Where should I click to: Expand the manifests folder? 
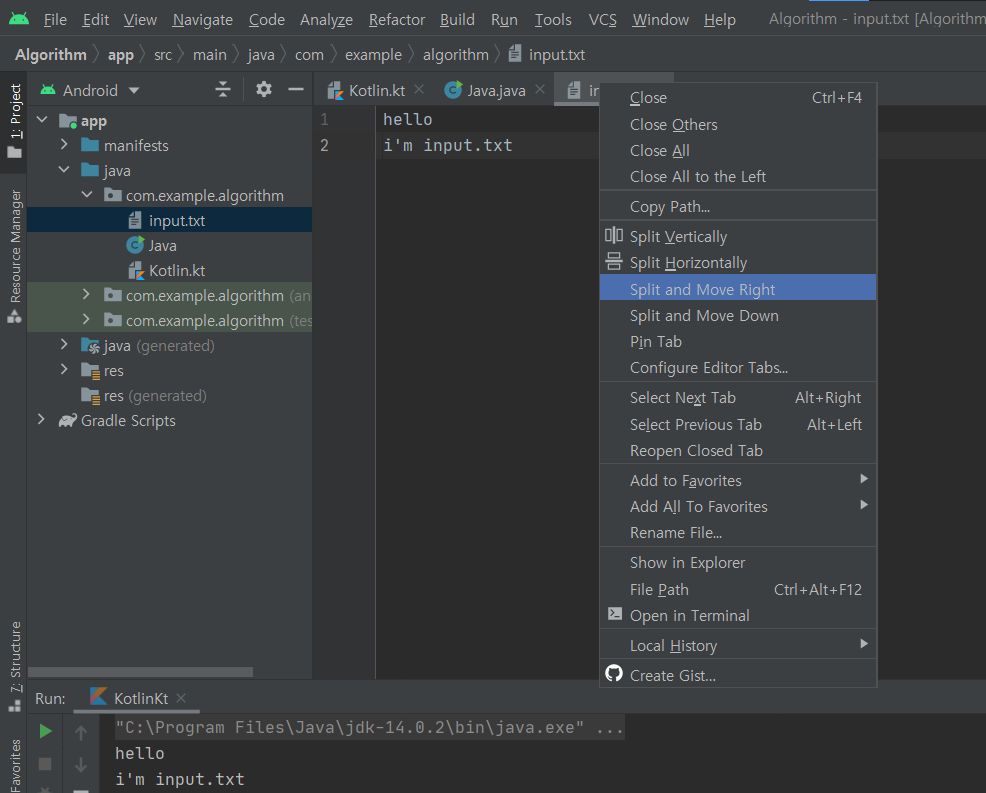pos(64,145)
